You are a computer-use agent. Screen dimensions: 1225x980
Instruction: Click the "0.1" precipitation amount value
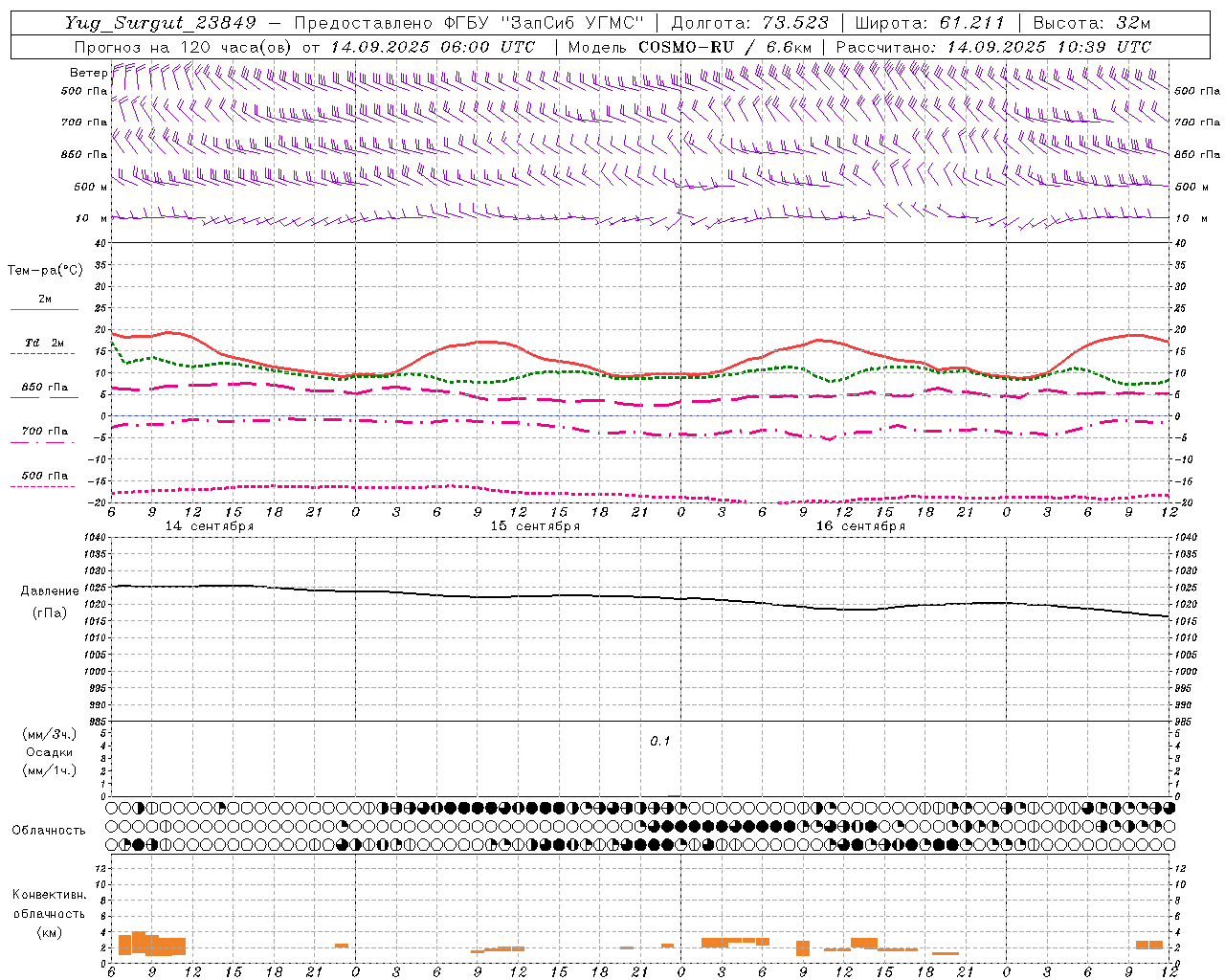click(660, 742)
